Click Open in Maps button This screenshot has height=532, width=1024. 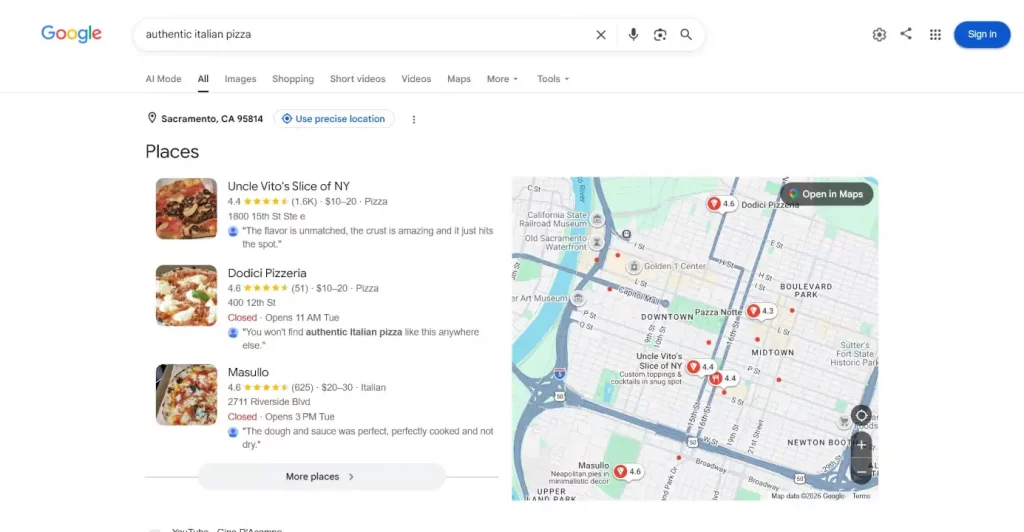(x=826, y=194)
